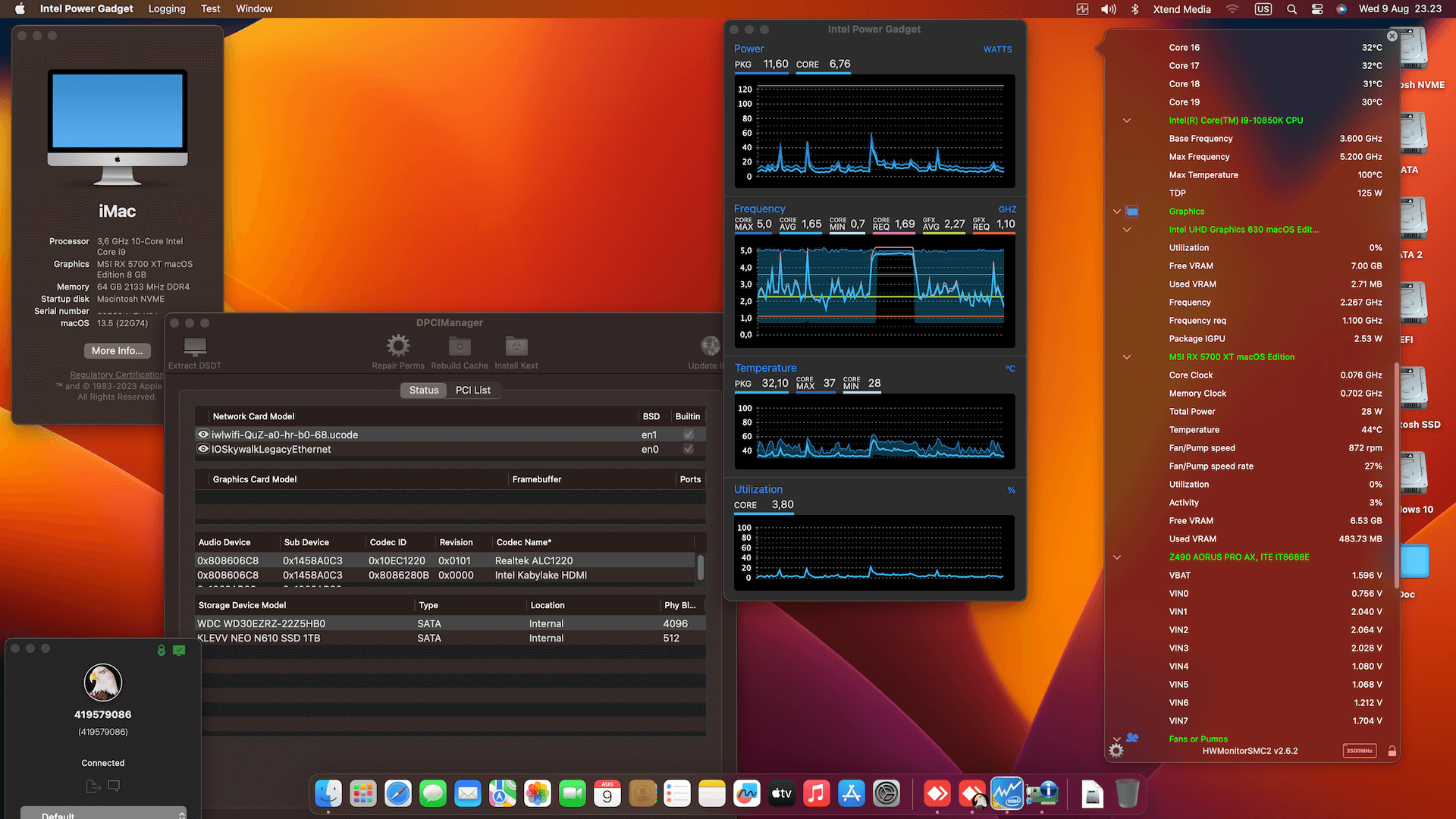This screenshot has width=1456, height=819.
Task: Open the Default dropdown in AnyDesk window
Action: click(x=103, y=813)
